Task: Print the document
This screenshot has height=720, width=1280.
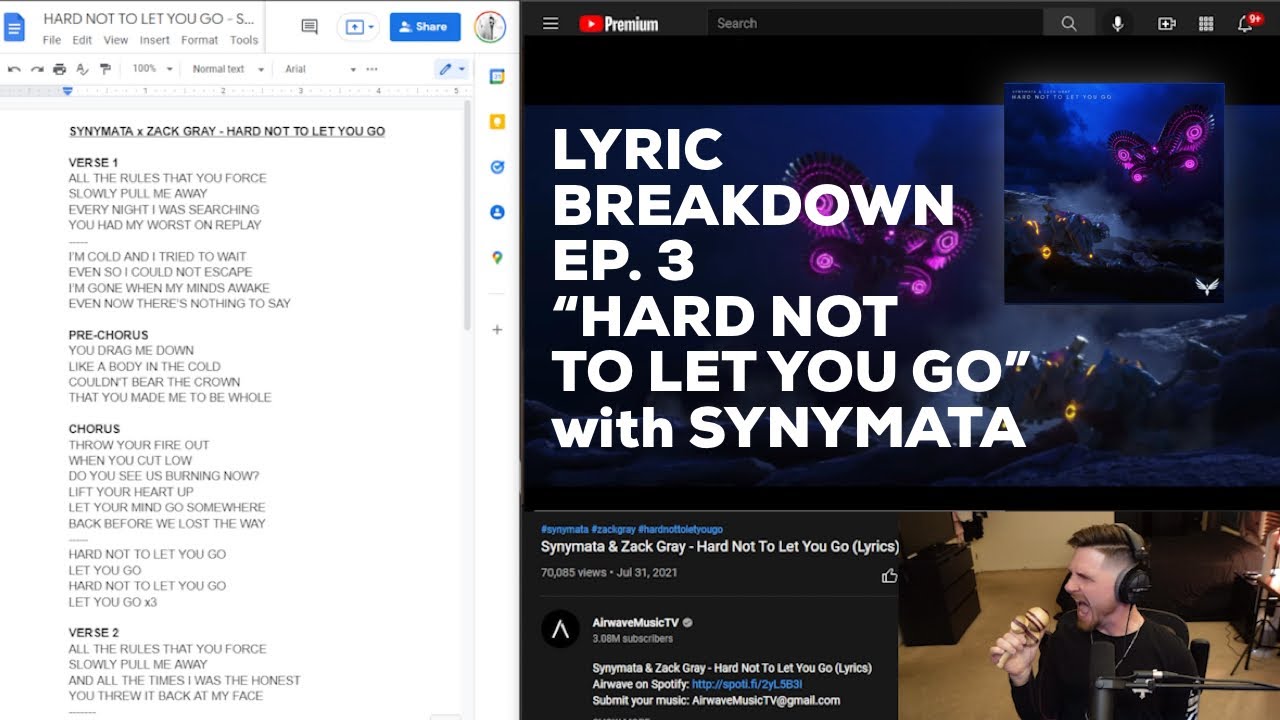Action: tap(60, 69)
